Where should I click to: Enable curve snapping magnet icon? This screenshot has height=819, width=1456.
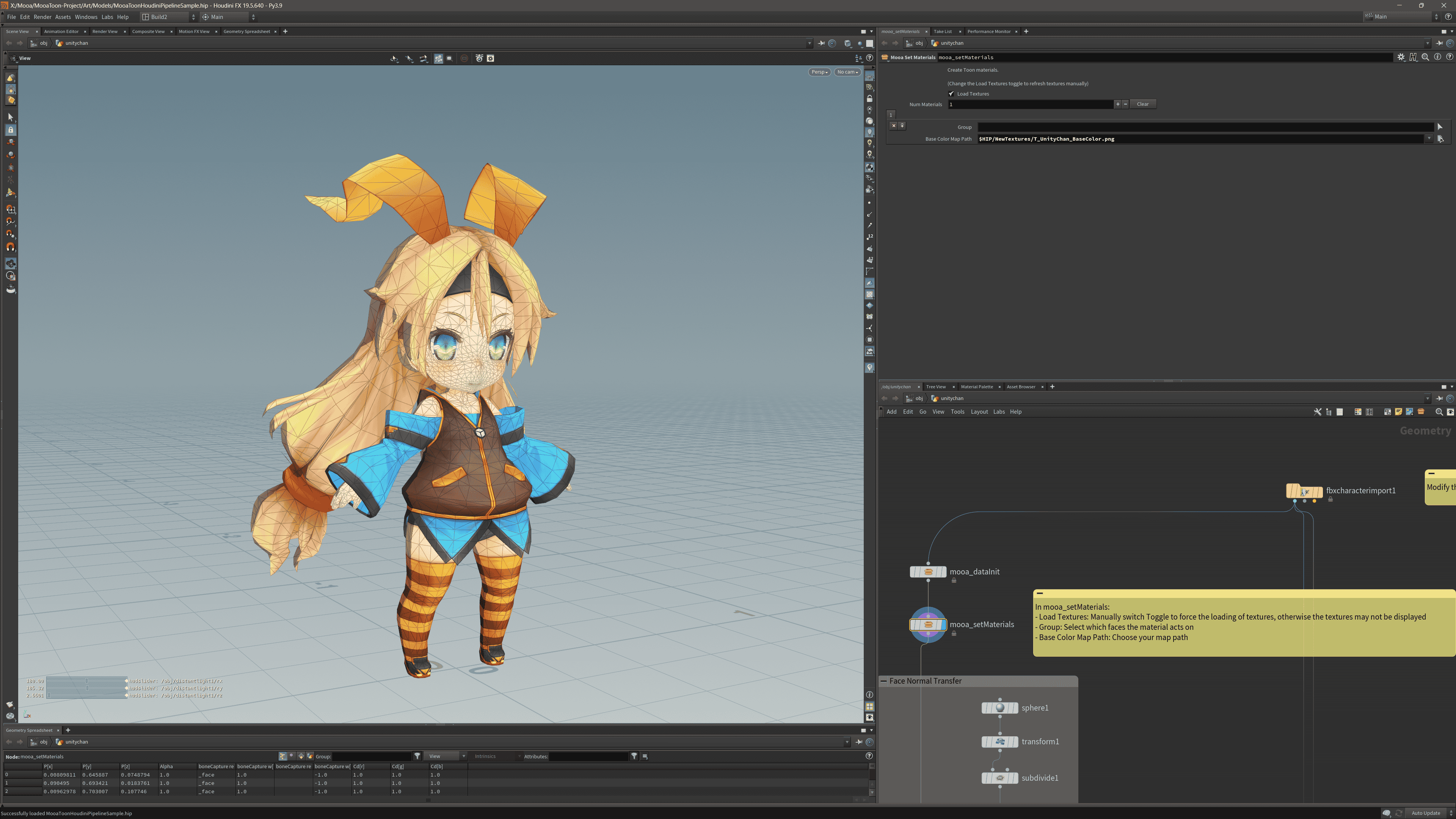[x=10, y=221]
